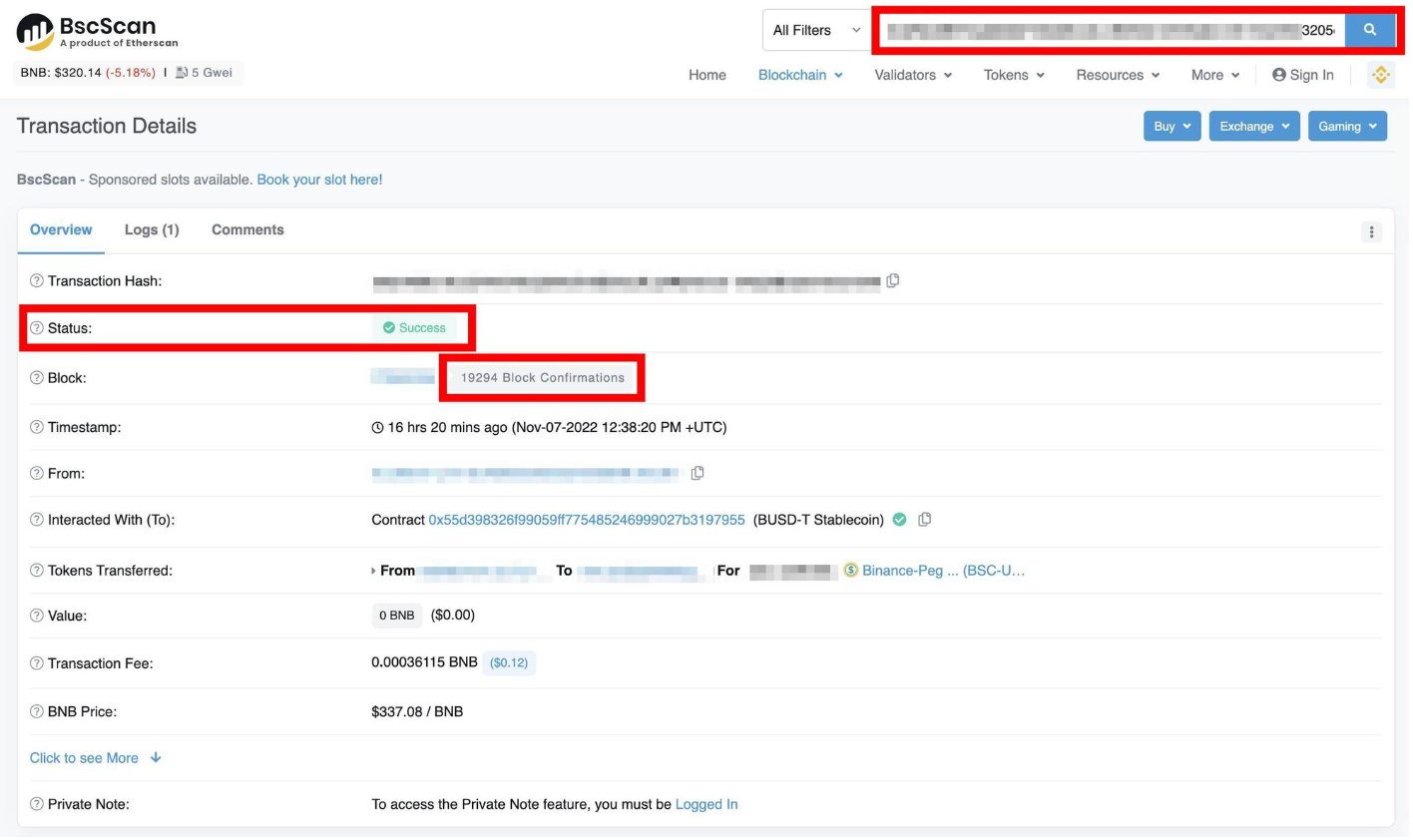Open the Exchange dropdown button
The width and height of the screenshot is (1413, 840).
(1256, 127)
